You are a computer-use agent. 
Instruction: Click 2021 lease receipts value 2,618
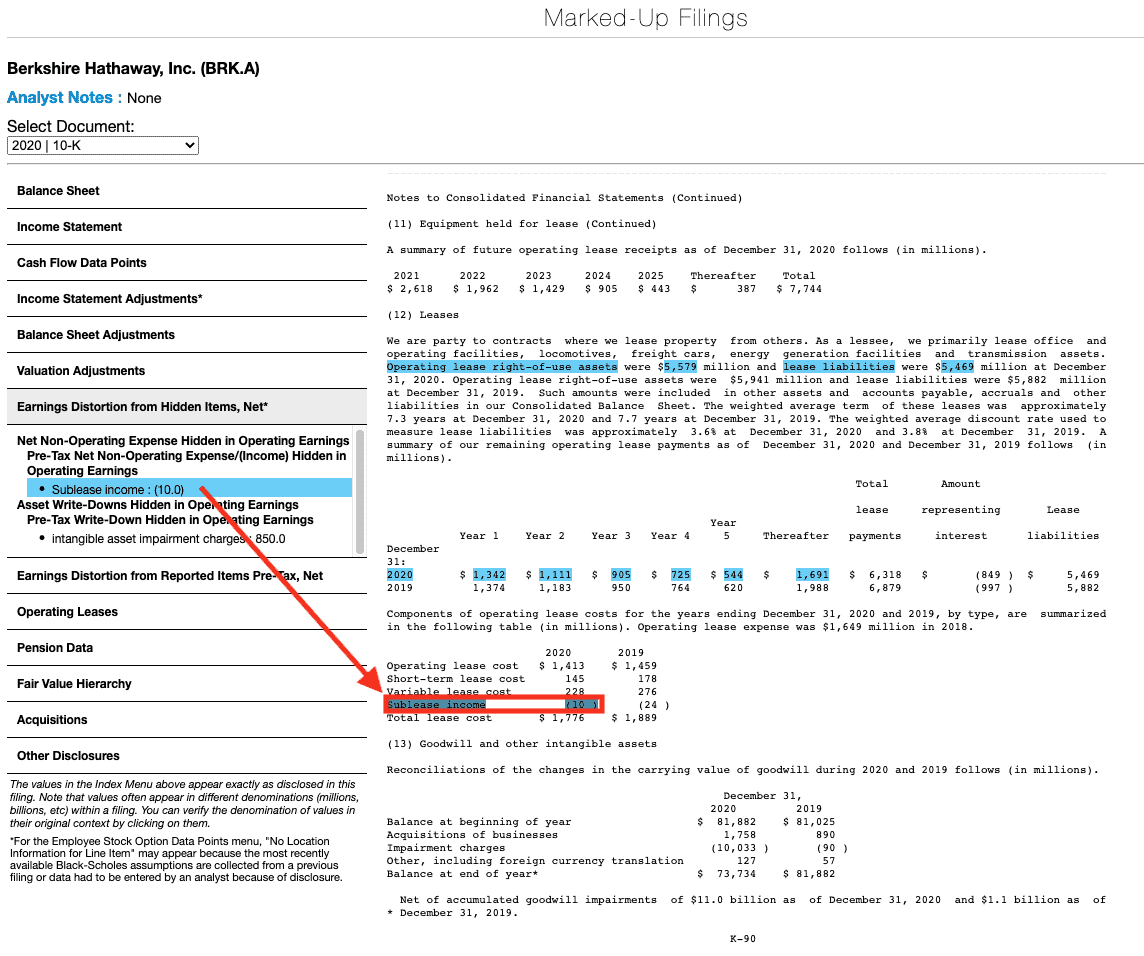[416, 289]
